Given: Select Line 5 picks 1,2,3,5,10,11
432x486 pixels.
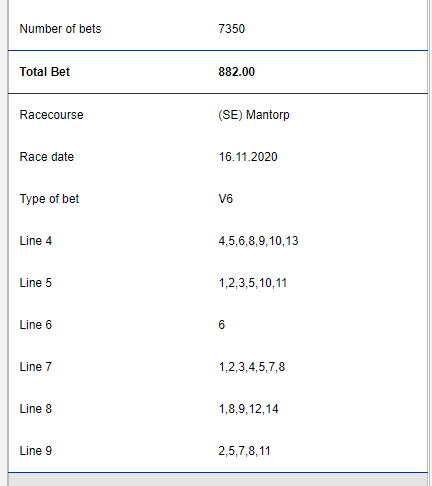Looking at the screenshot, I should (x=253, y=283).
